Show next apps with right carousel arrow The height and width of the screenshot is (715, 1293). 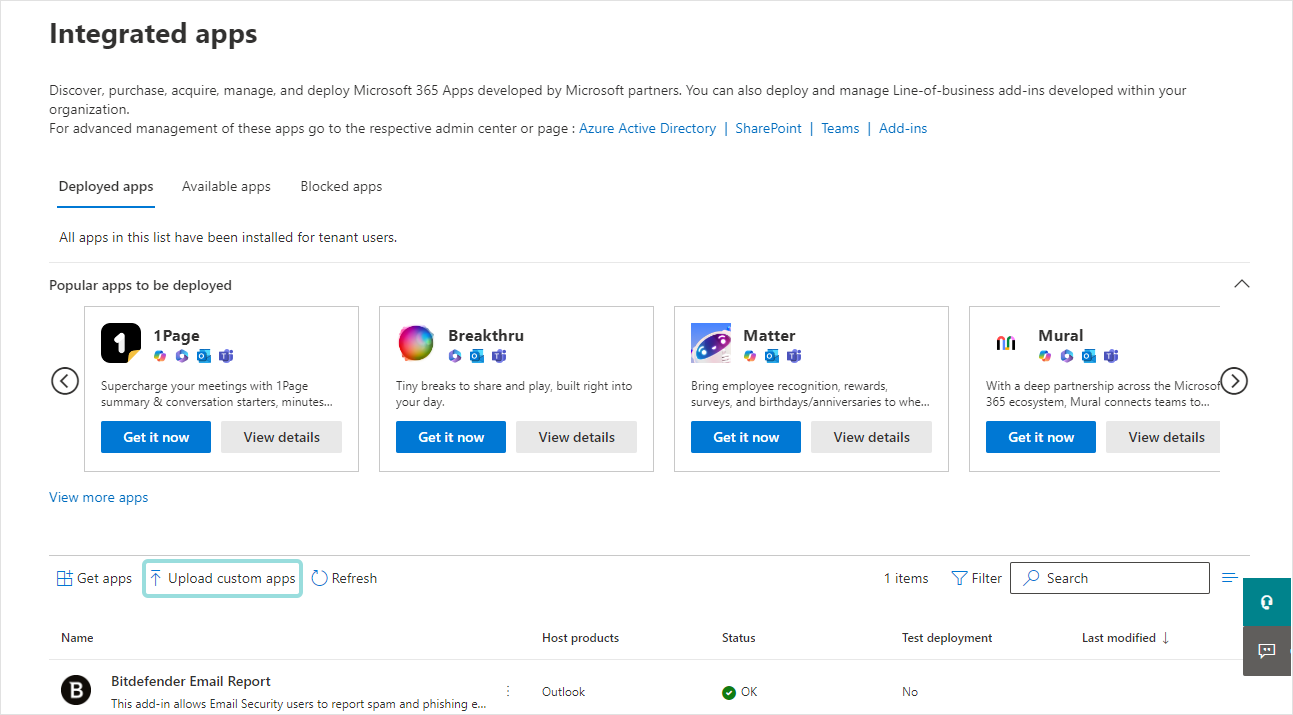click(x=1234, y=381)
